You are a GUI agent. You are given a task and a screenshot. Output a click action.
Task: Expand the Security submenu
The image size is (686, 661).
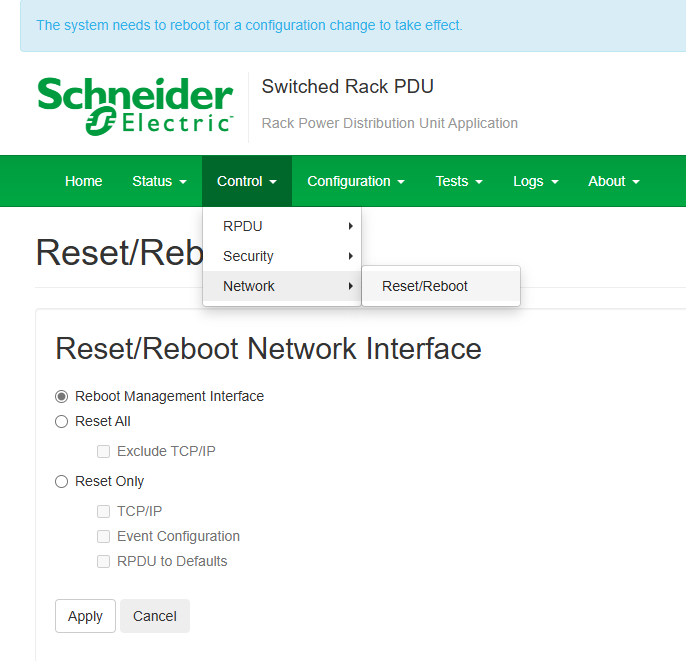281,256
